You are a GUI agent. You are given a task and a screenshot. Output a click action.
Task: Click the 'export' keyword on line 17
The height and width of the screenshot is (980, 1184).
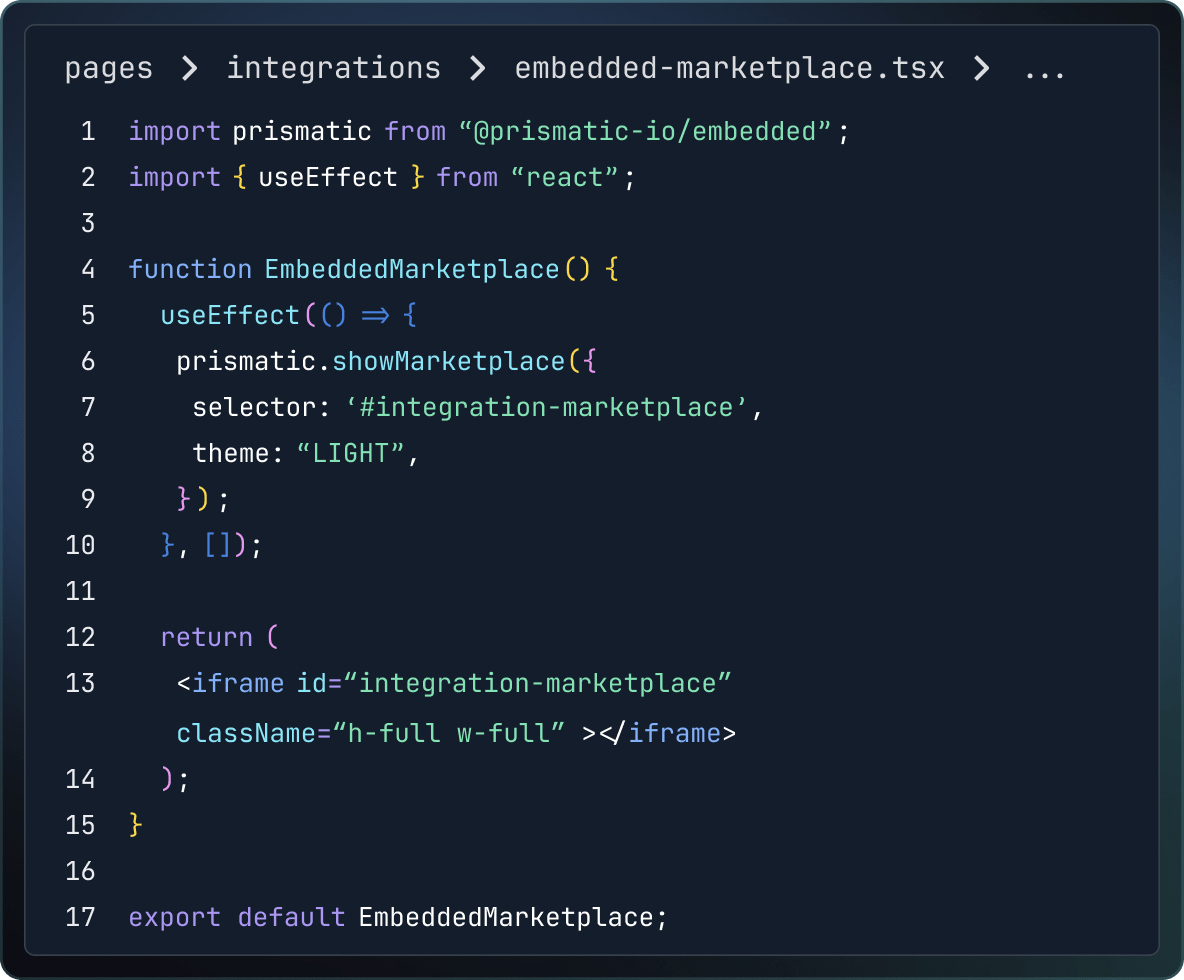(174, 917)
